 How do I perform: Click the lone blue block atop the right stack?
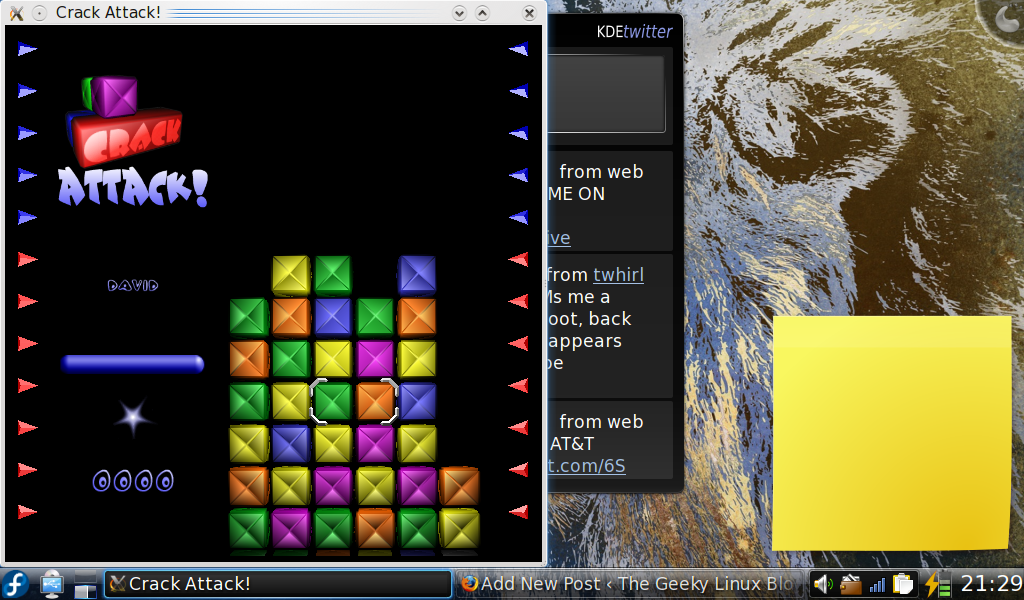[417, 275]
